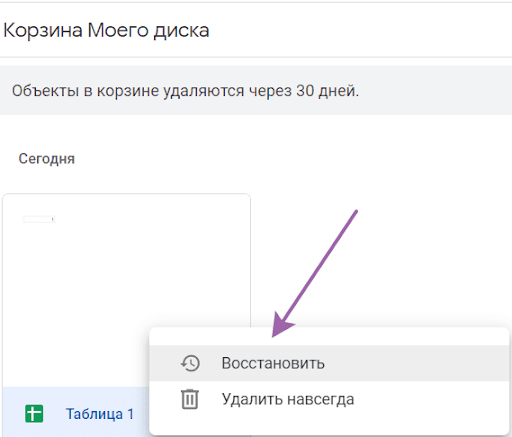Screen dimensions: 512x437
Task: Click the Корзина Моего диска heading
Action: (x=106, y=31)
